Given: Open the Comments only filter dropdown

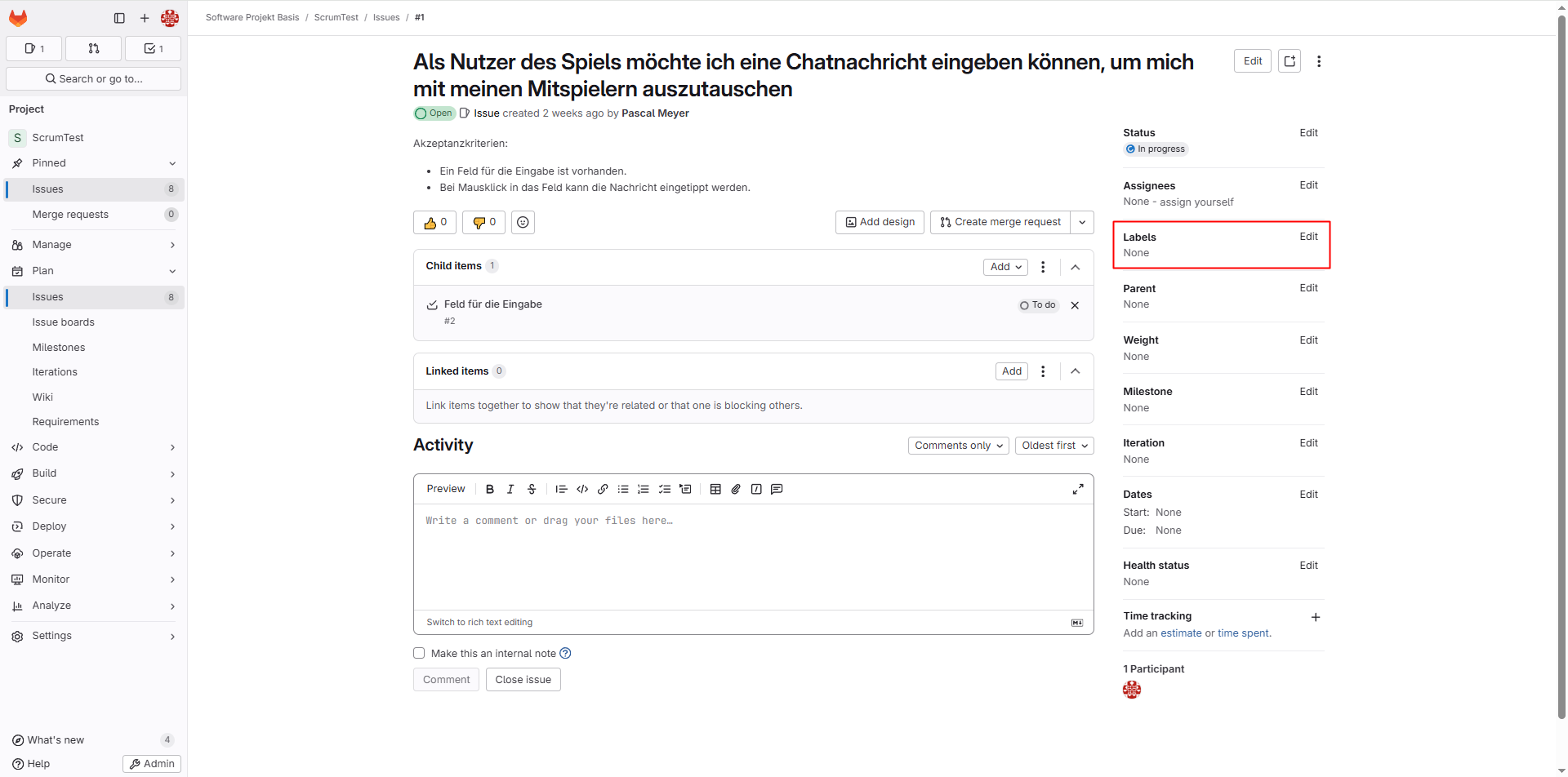Looking at the screenshot, I should pos(959,446).
